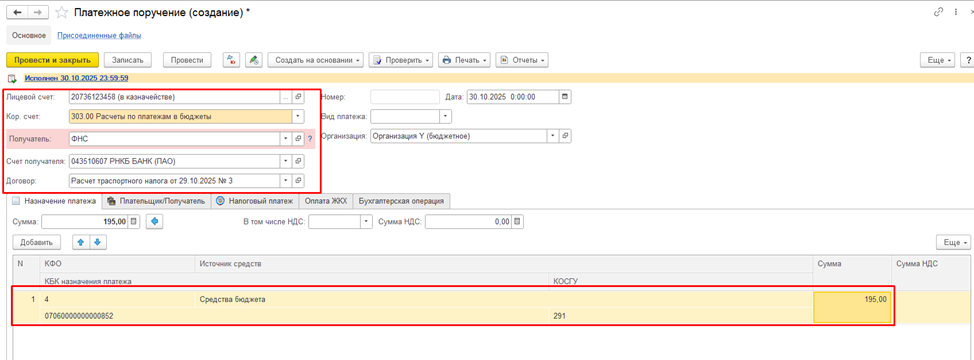The height and width of the screenshot is (360, 974).
Task: Add document to favorites with star
Action: (61, 12)
